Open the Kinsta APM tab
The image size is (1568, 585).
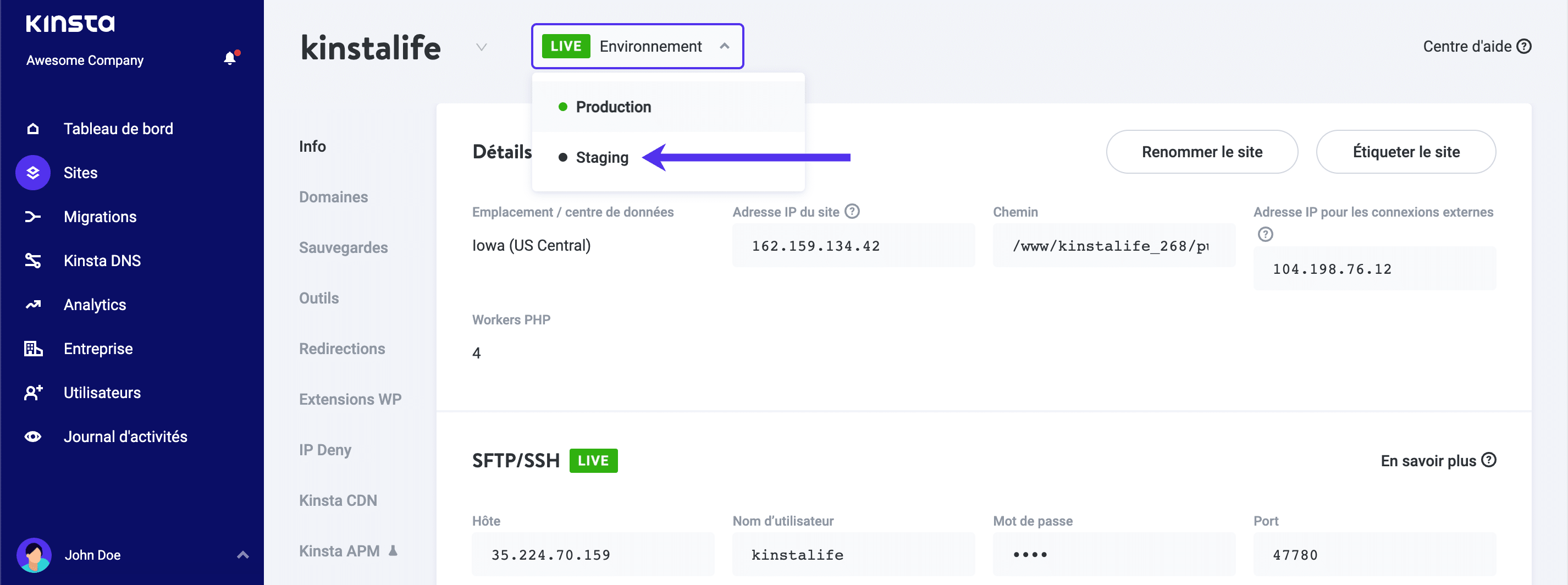click(x=339, y=550)
